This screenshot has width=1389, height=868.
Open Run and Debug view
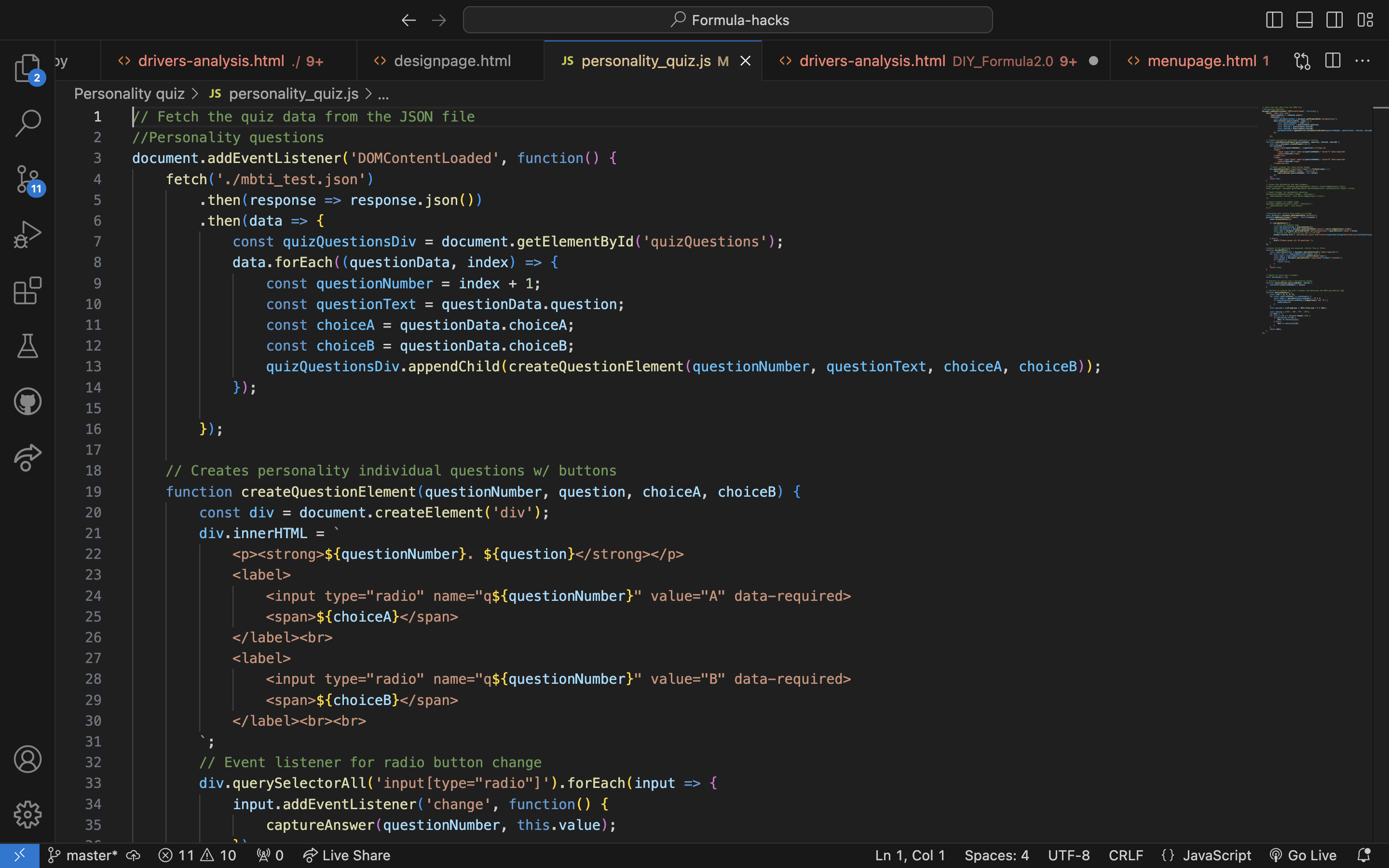click(x=27, y=234)
